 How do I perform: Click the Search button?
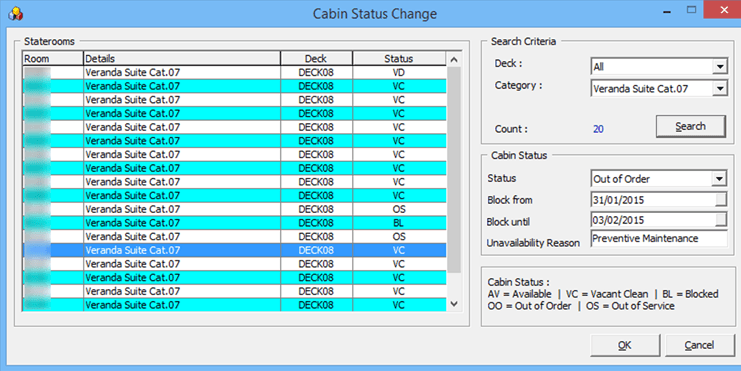[690, 126]
